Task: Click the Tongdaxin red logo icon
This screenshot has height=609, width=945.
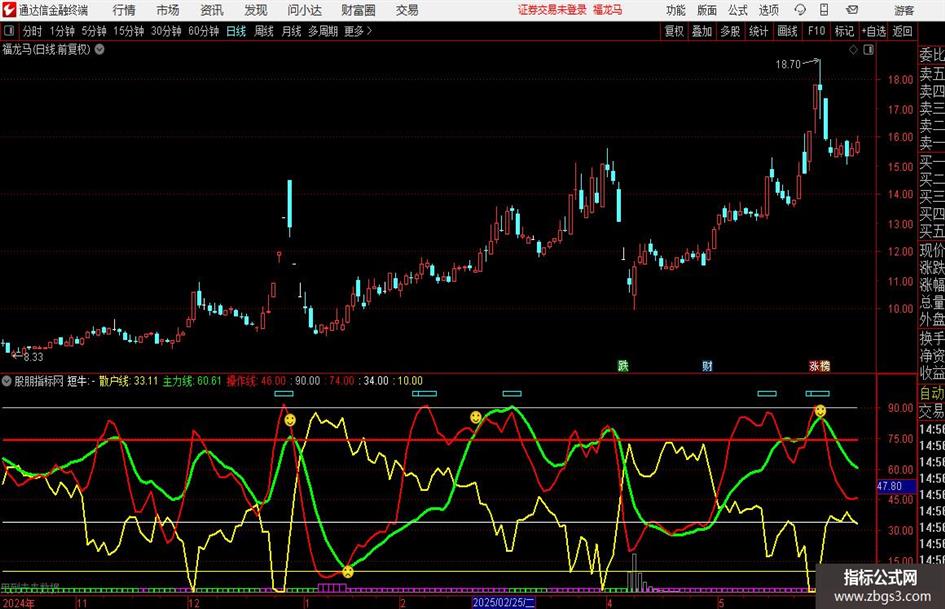Action: point(8,10)
